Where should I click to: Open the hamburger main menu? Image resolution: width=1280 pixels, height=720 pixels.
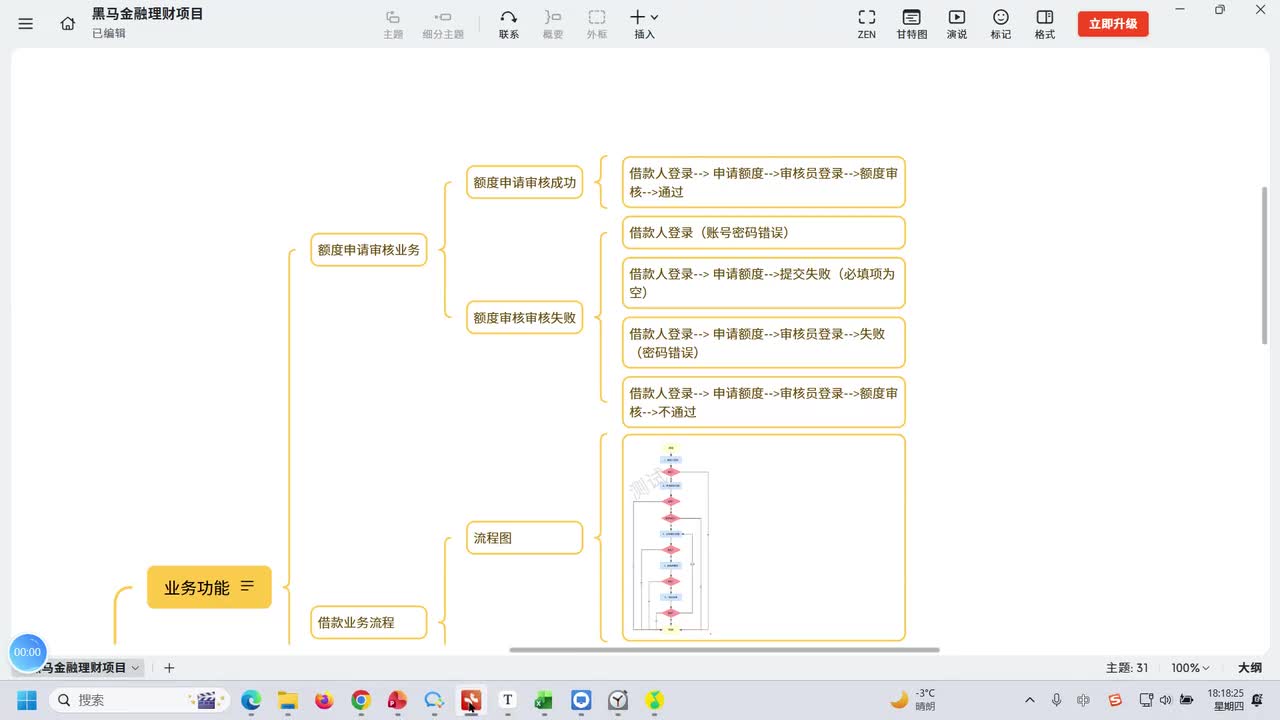pos(26,24)
